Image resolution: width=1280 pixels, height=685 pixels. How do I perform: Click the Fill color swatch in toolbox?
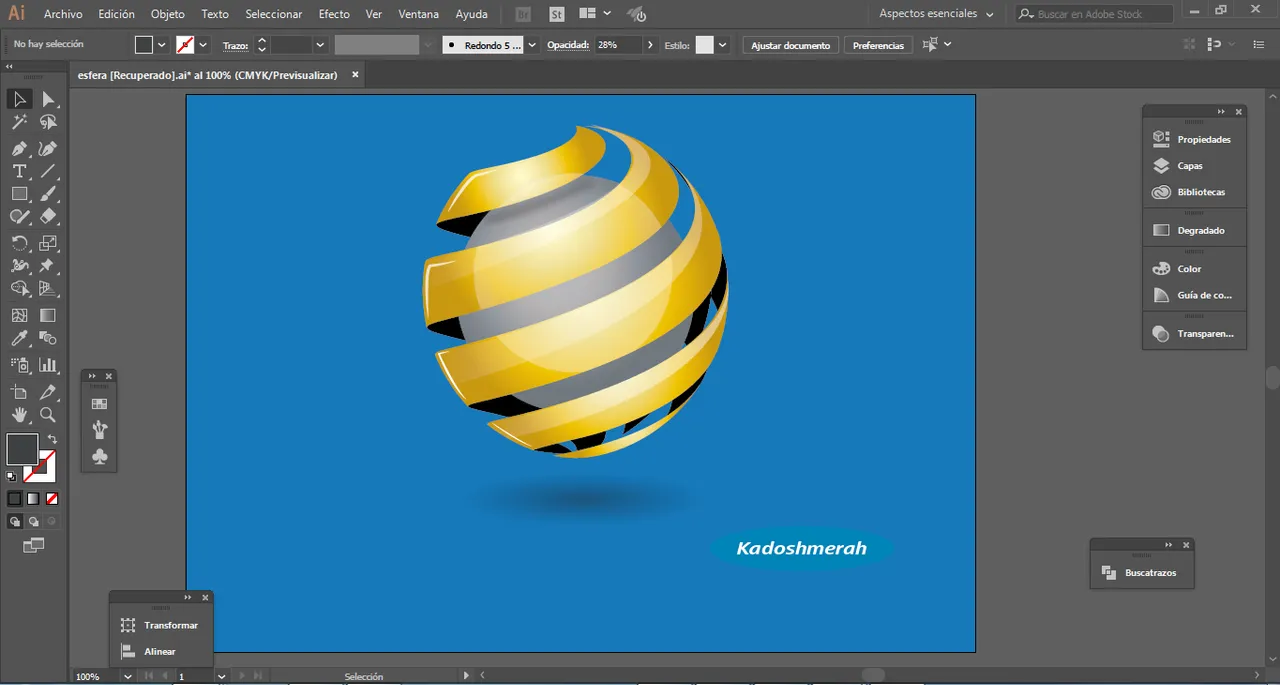[x=21, y=449]
